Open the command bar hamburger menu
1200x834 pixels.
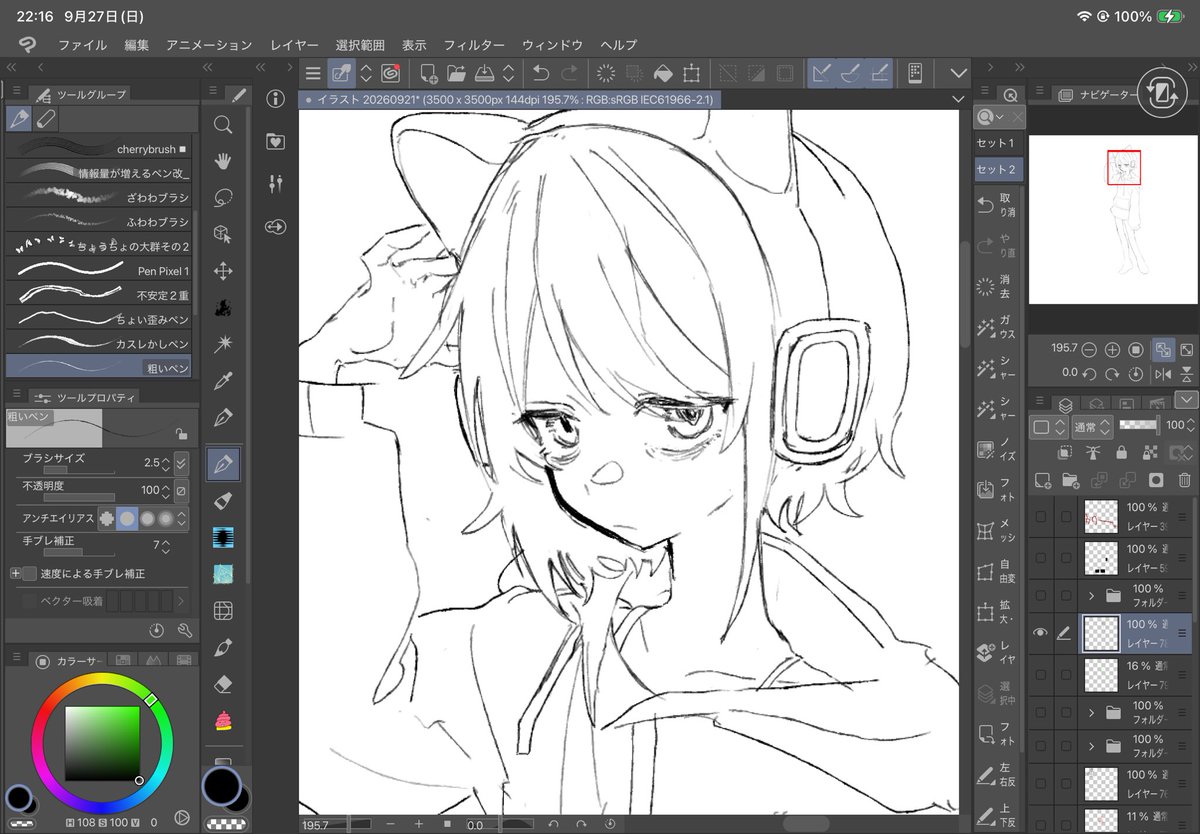(313, 73)
